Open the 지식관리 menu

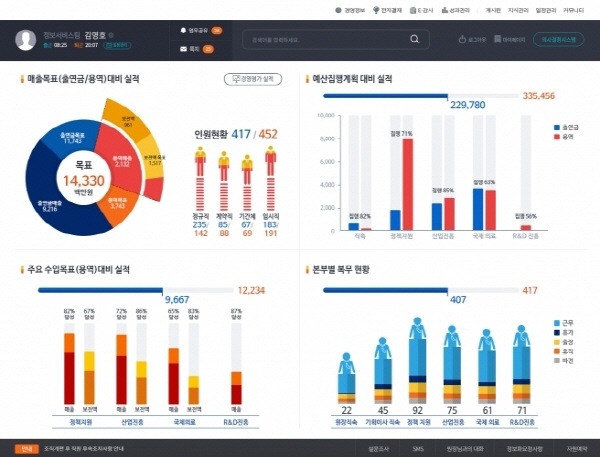coord(518,10)
